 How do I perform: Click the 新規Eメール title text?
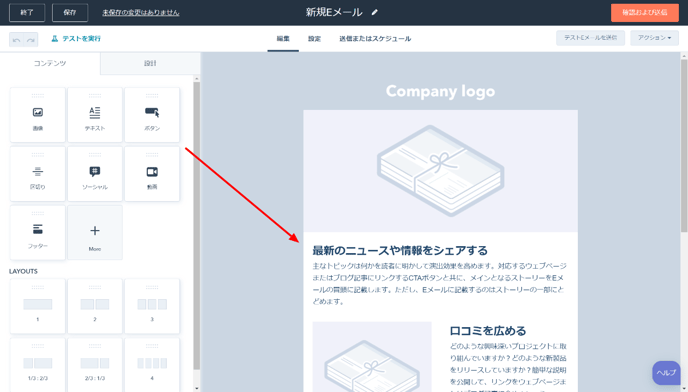click(334, 12)
